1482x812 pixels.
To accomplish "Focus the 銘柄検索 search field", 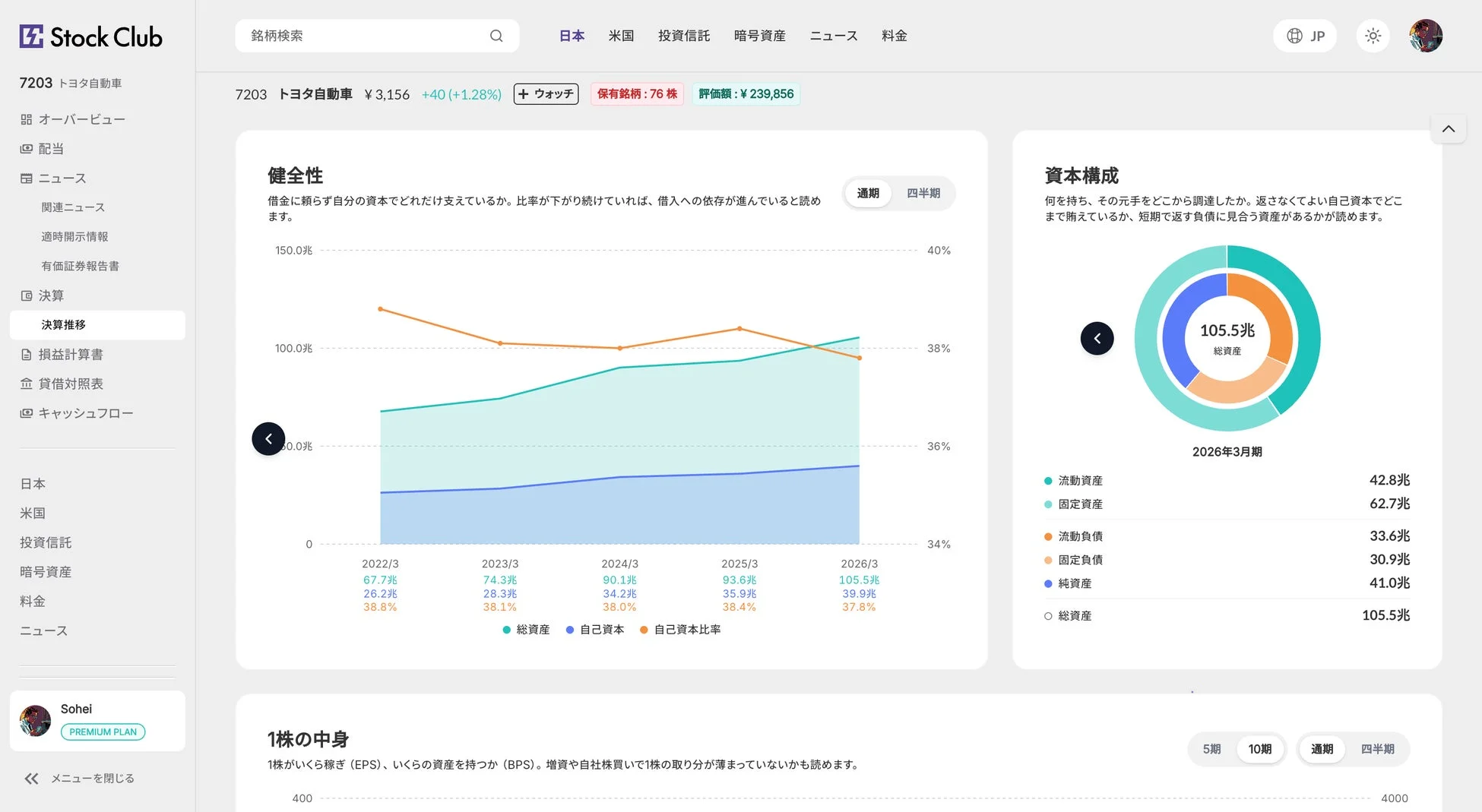I will [377, 36].
